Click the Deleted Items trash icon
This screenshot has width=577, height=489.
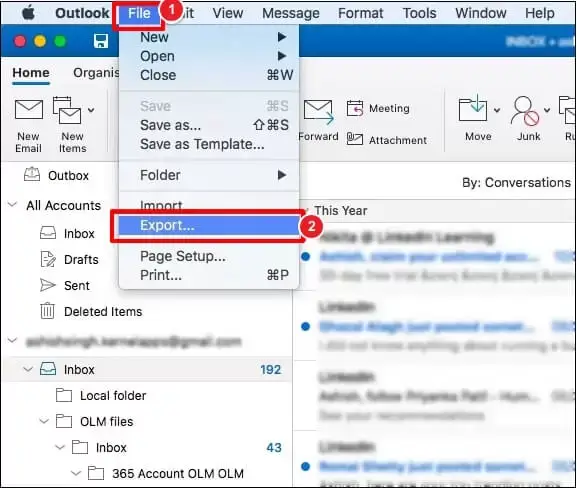click(x=47, y=311)
